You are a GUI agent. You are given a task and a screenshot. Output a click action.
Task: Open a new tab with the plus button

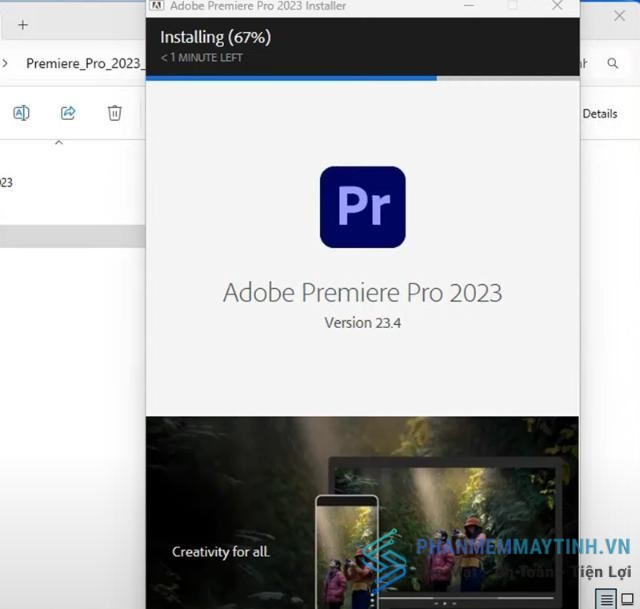click(23, 25)
